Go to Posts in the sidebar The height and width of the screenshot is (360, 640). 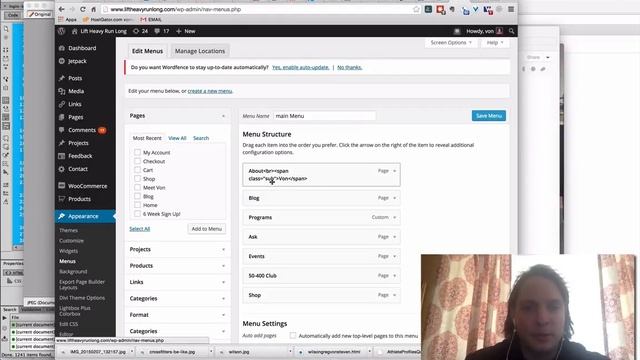click(x=75, y=78)
